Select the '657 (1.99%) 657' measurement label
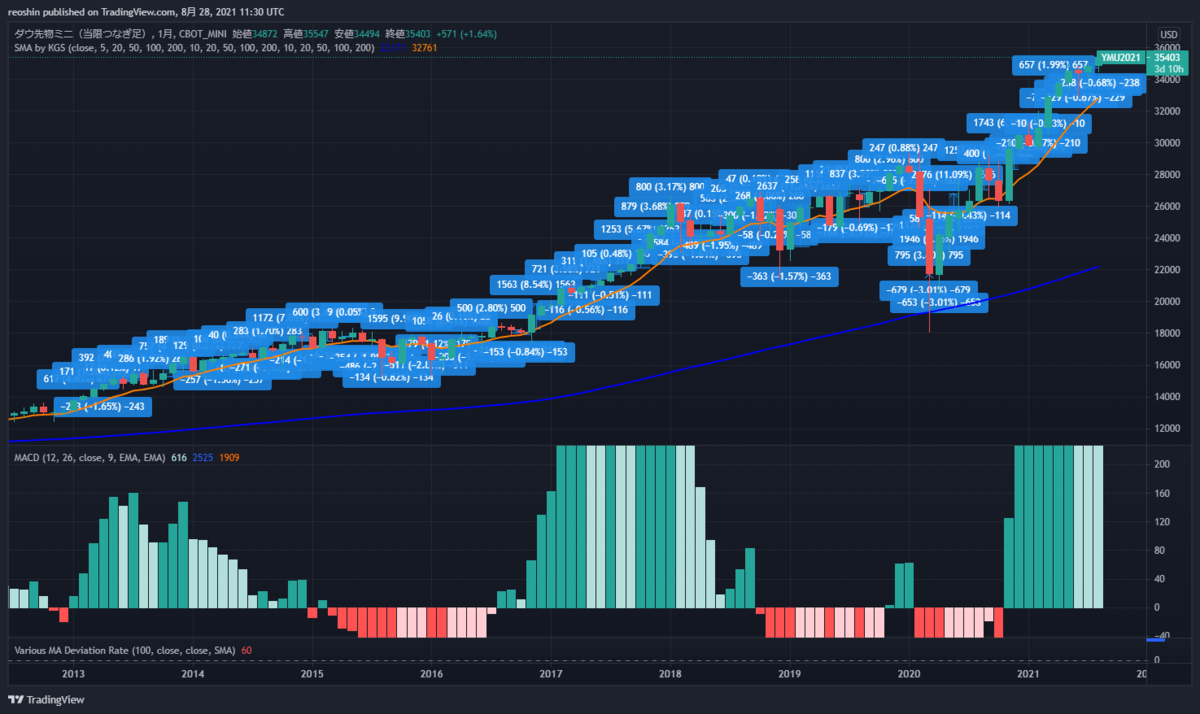 point(1053,64)
